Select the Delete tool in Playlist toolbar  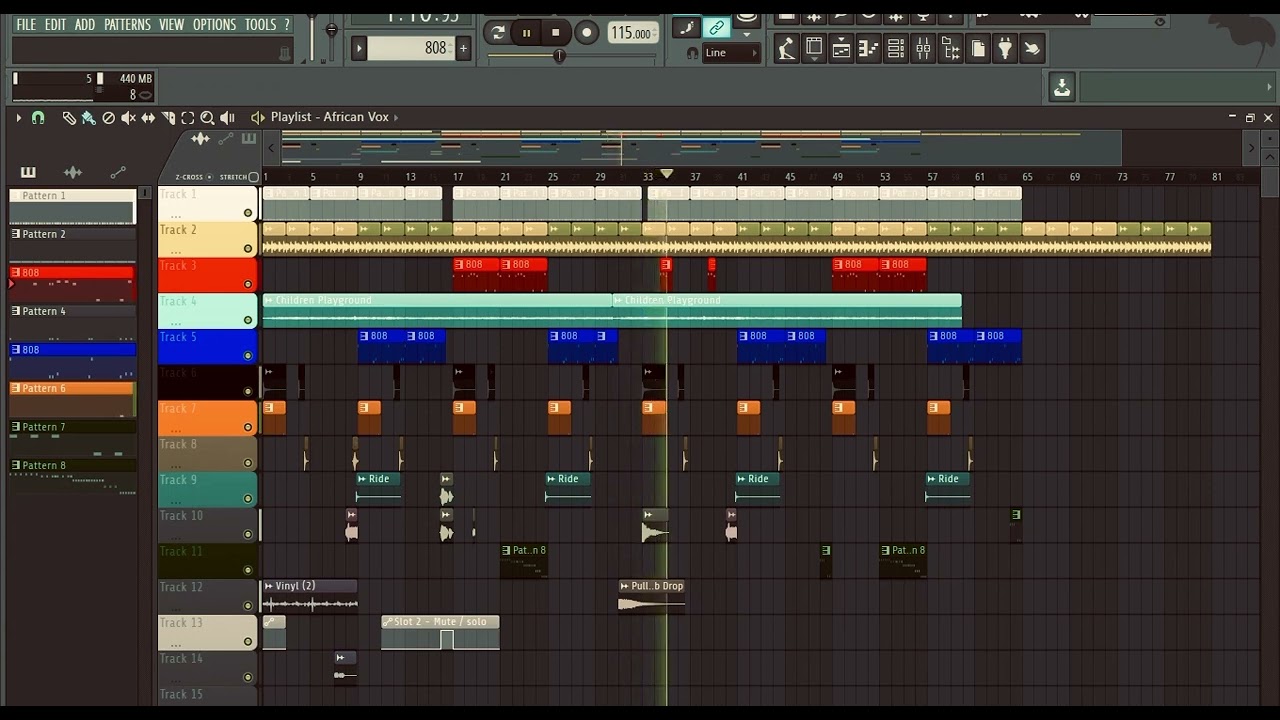tap(108, 118)
